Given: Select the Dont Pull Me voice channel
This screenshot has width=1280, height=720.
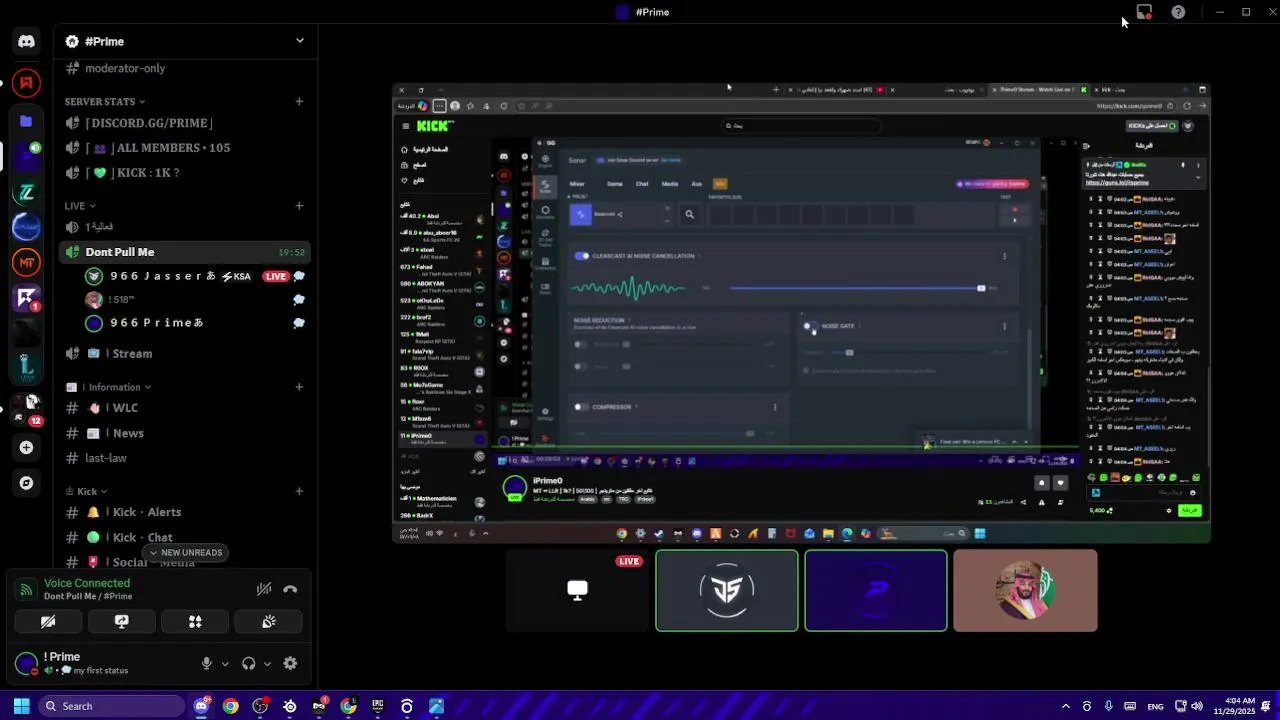Looking at the screenshot, I should (x=184, y=252).
